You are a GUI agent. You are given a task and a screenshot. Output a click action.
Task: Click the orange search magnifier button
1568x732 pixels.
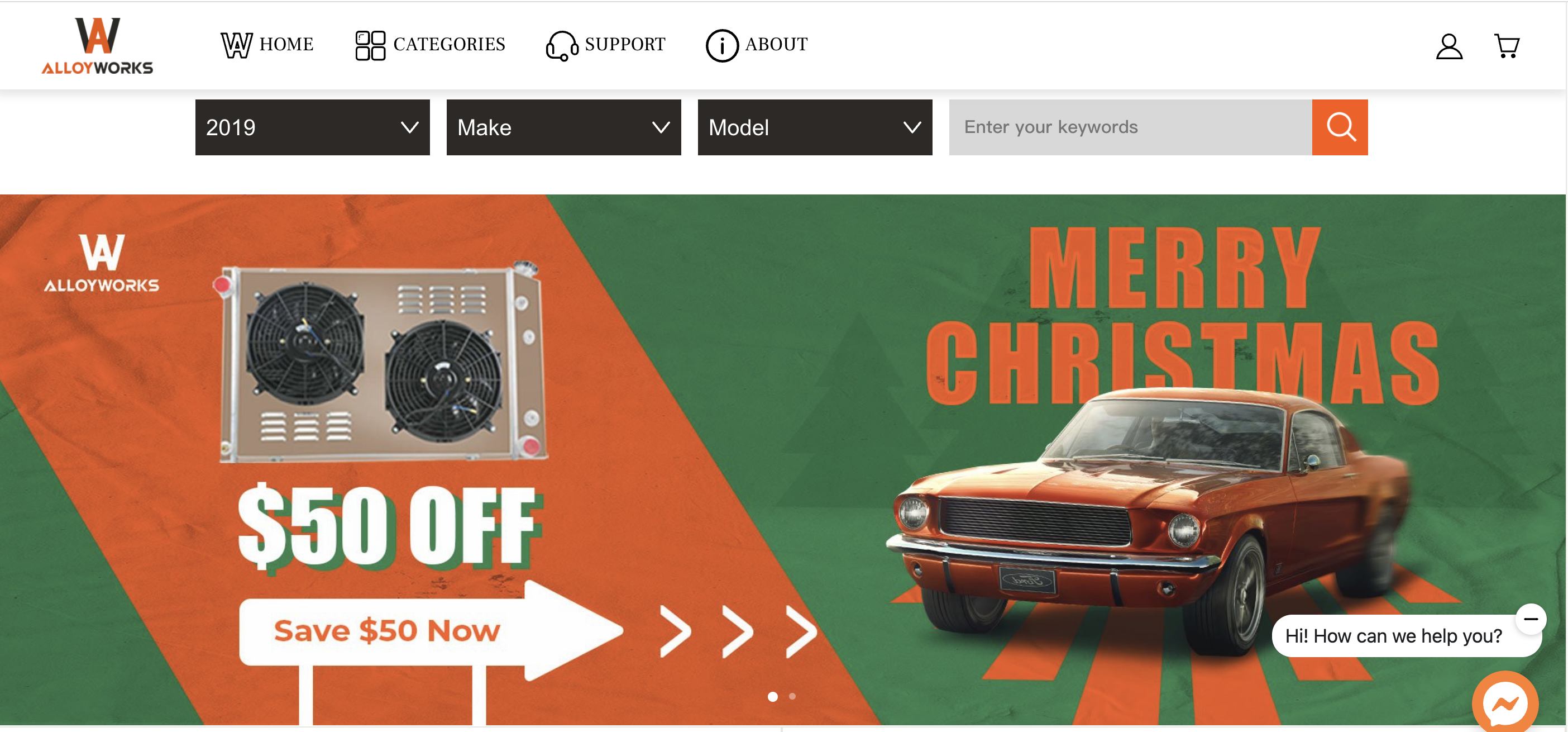[x=1340, y=127]
